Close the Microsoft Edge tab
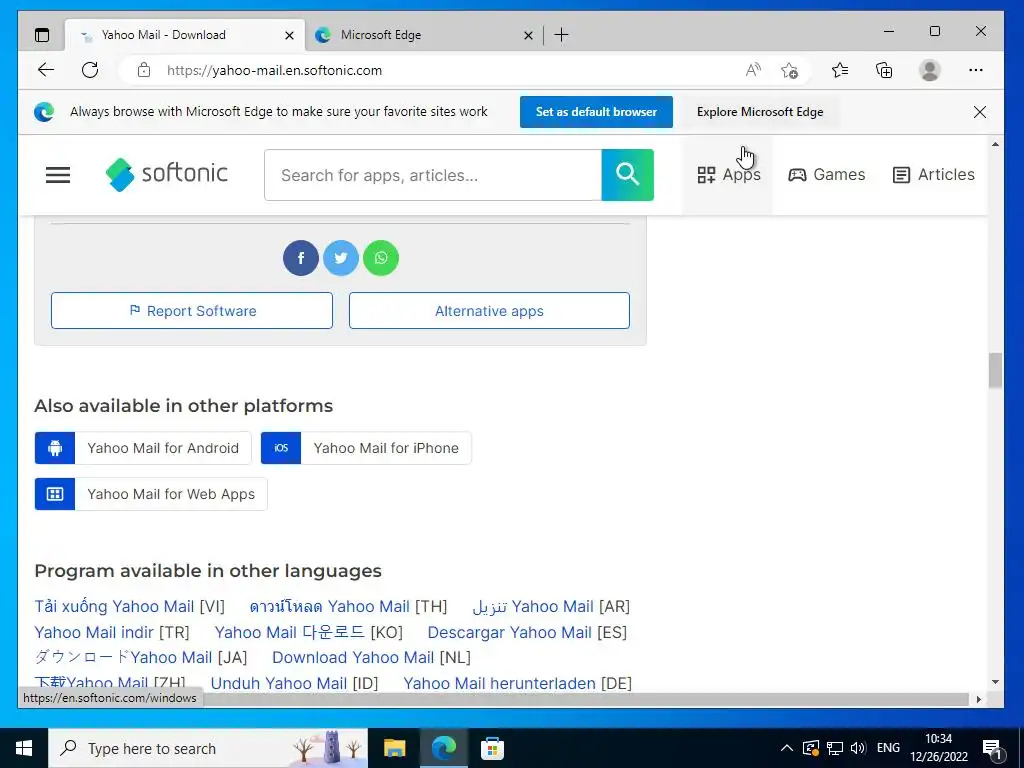The image size is (1024, 768). (x=528, y=35)
